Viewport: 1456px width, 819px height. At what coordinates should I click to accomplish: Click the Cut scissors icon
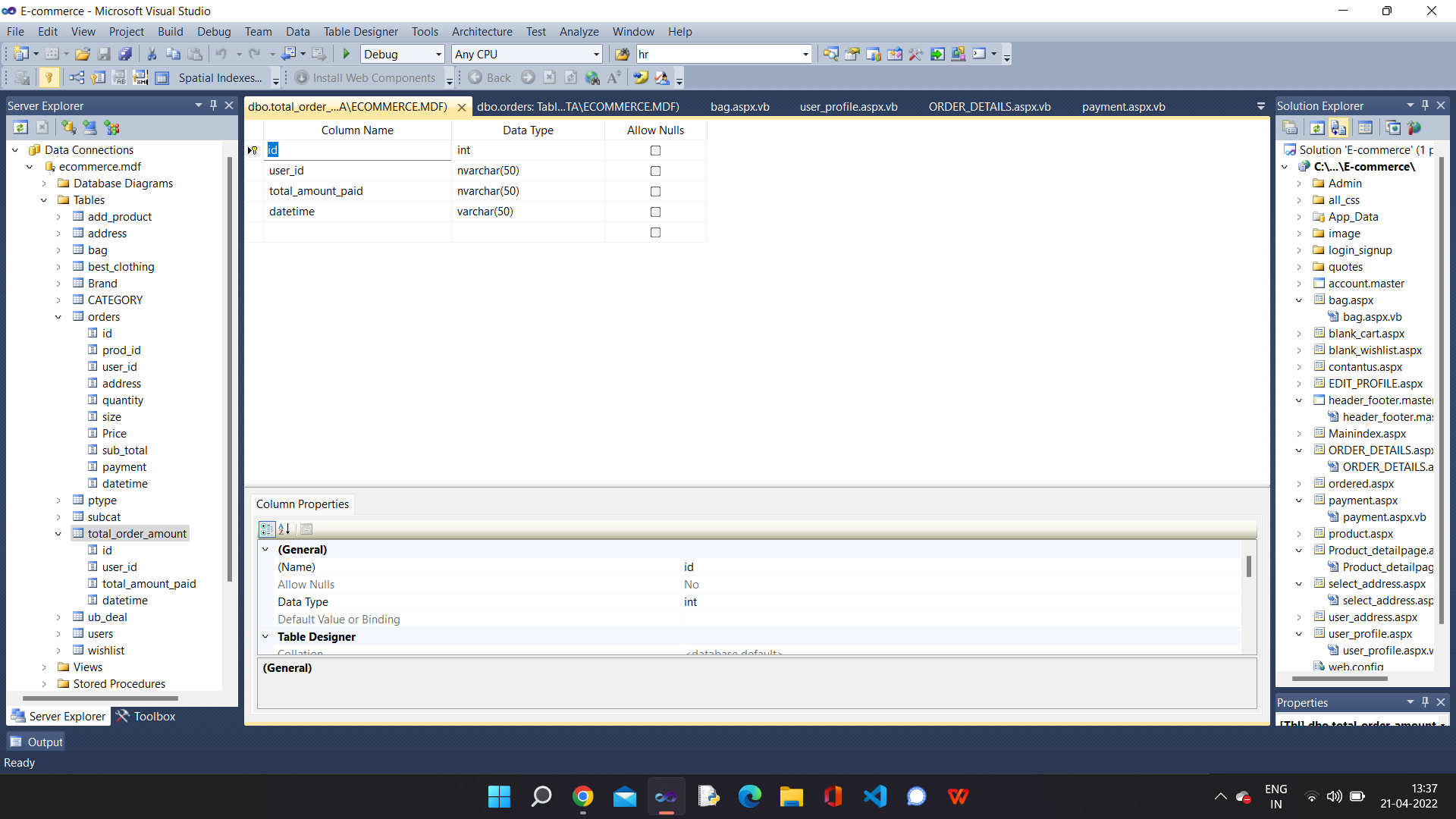(152, 54)
